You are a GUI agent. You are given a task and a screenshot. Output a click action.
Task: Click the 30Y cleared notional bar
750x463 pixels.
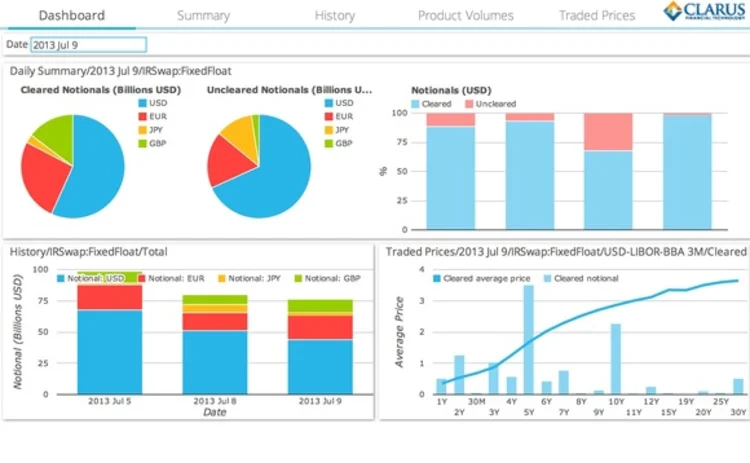[x=739, y=386]
